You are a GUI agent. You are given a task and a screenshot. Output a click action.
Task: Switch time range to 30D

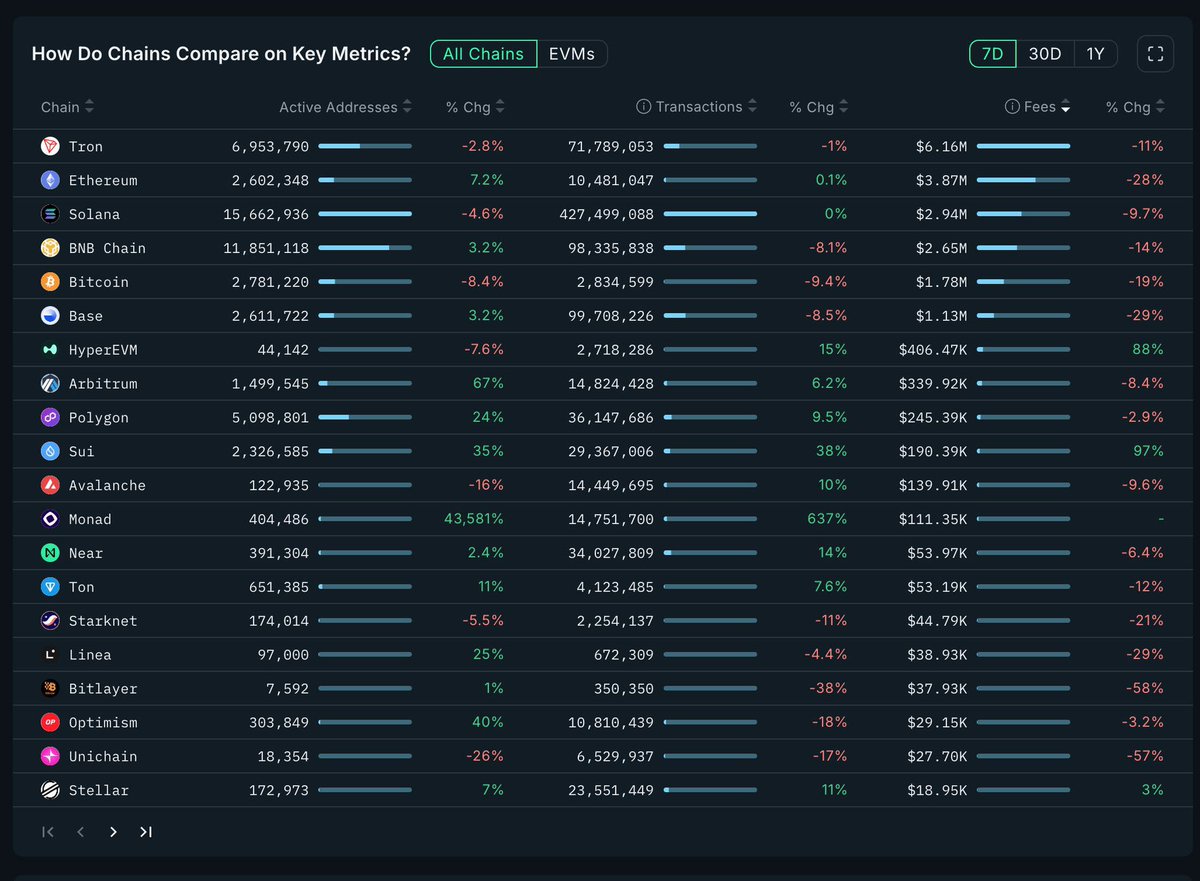click(x=1045, y=54)
